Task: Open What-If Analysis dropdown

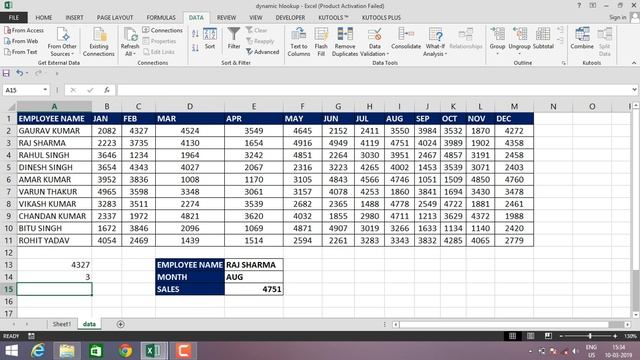Action: point(435,42)
